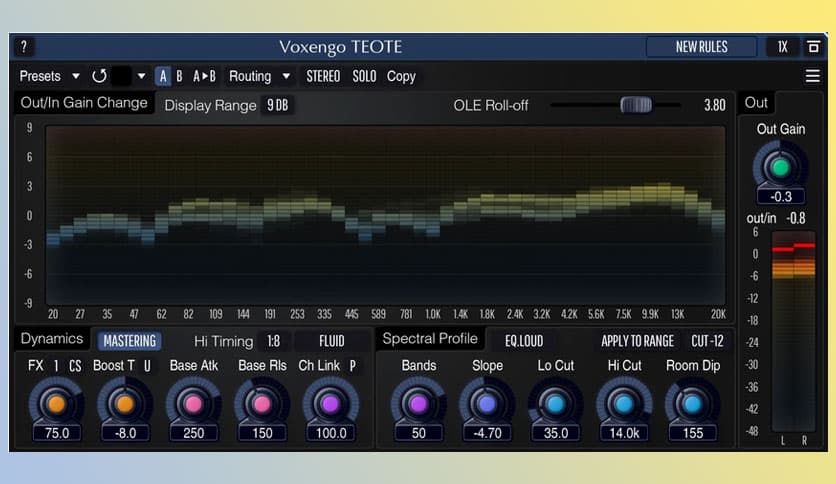Select the Out/In Gain Change tab
The image size is (836, 484).
tap(84, 102)
